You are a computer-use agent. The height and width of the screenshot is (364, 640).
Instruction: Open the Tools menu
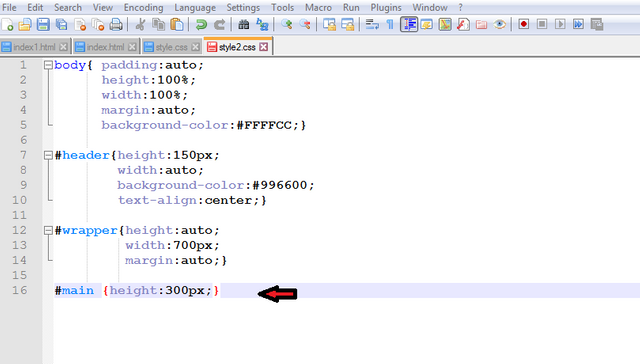coord(282,7)
